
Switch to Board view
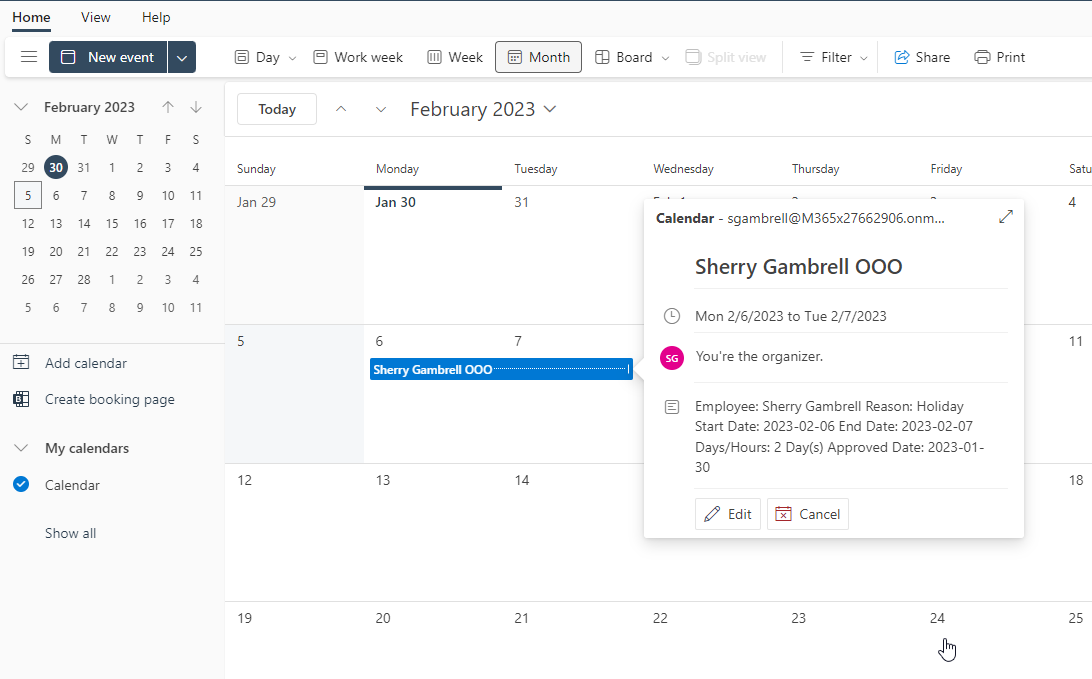tap(624, 57)
